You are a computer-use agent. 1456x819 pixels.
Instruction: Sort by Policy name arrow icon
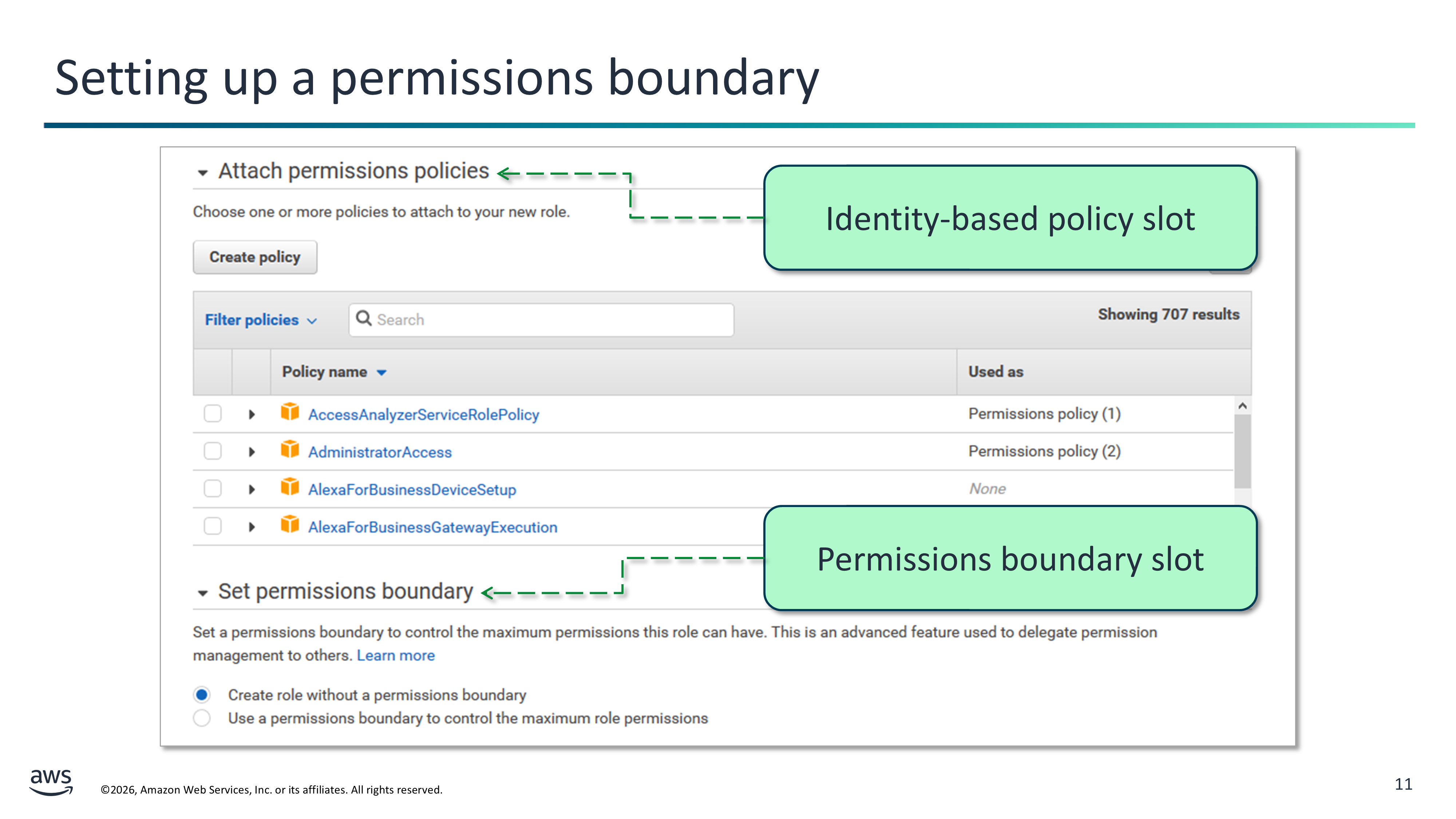381,372
